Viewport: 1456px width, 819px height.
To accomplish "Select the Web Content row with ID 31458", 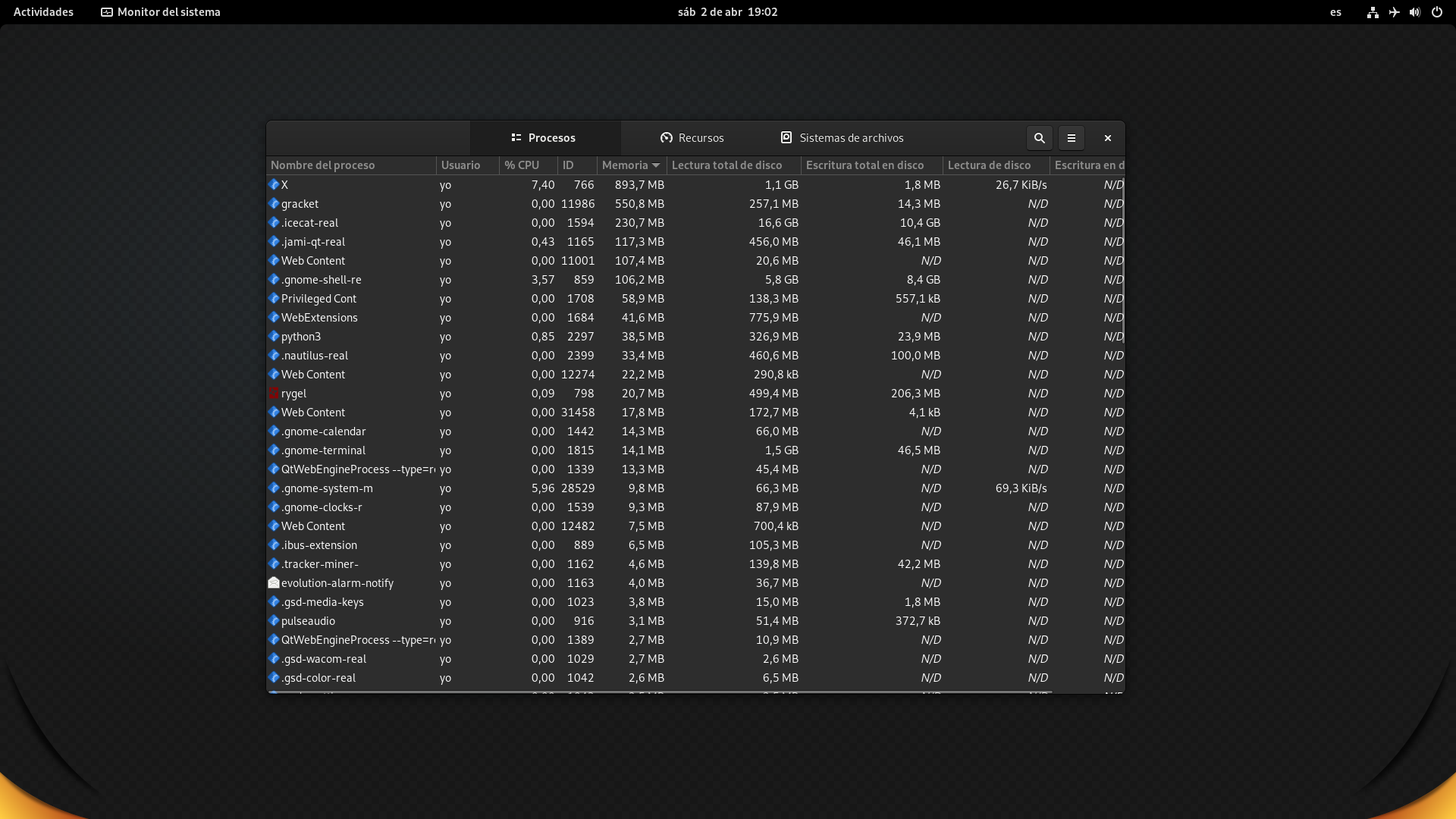I will pyautogui.click(x=695, y=413).
